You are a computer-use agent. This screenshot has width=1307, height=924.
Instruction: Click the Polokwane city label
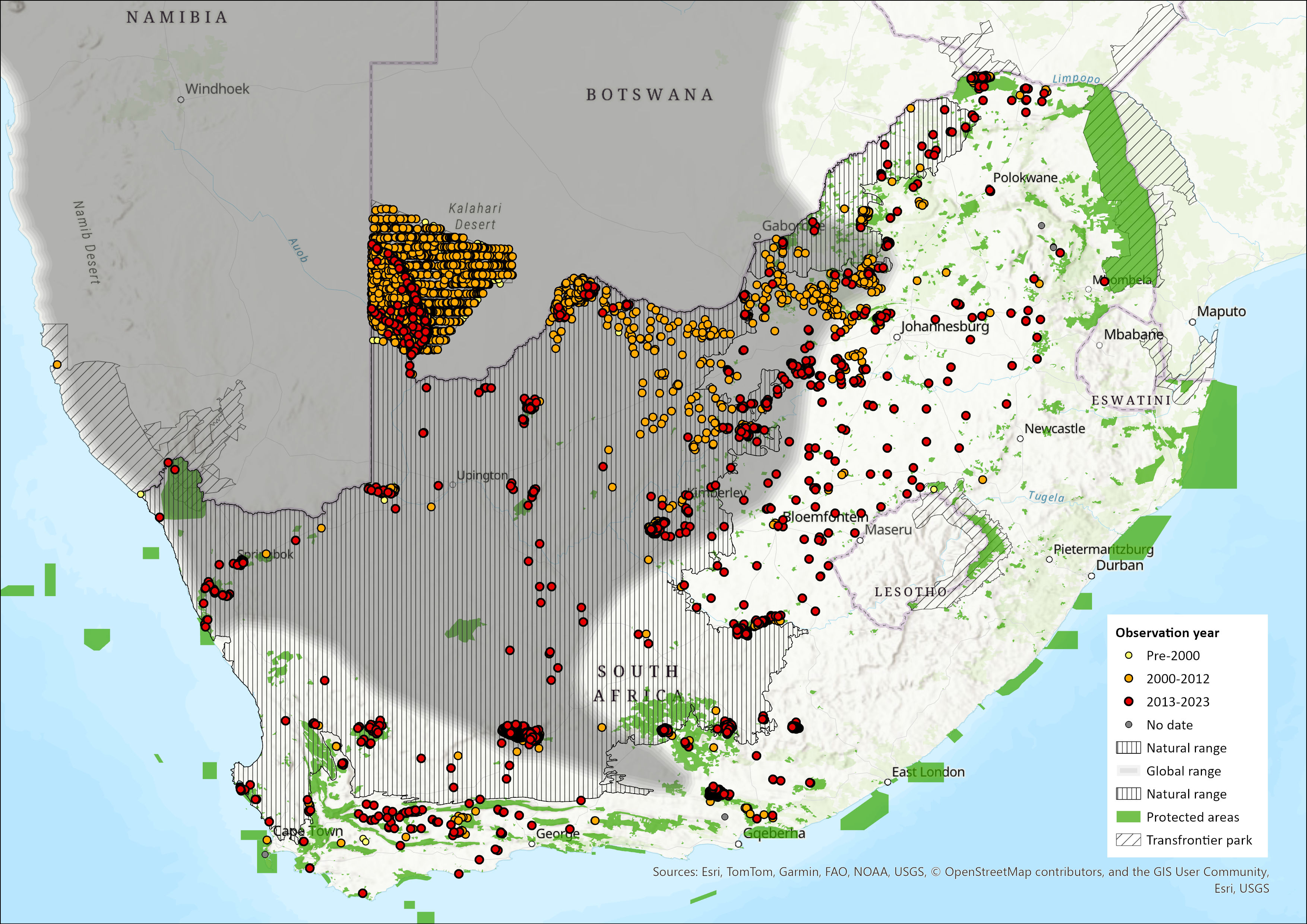(1025, 178)
